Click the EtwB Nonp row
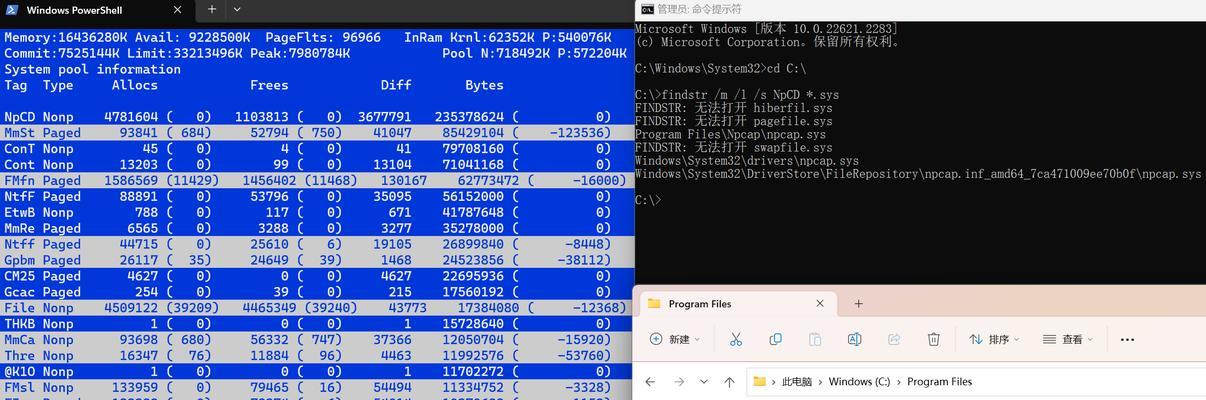 pyautogui.click(x=317, y=213)
